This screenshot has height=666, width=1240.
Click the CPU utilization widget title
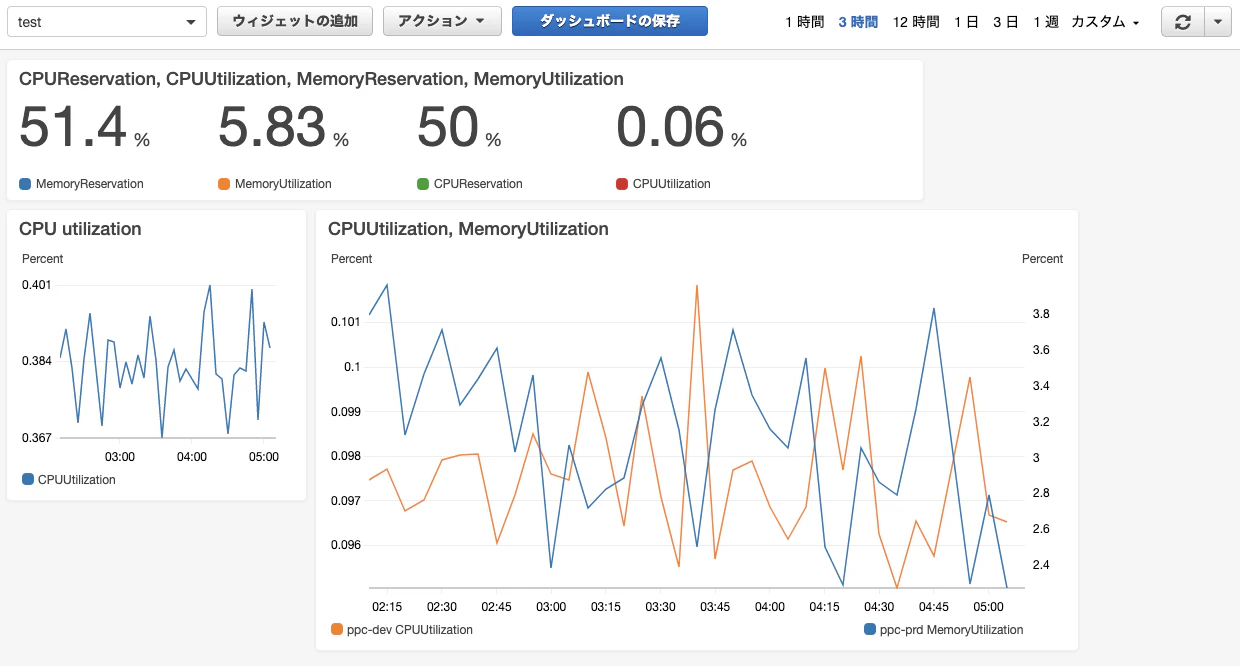pyautogui.click(x=80, y=229)
